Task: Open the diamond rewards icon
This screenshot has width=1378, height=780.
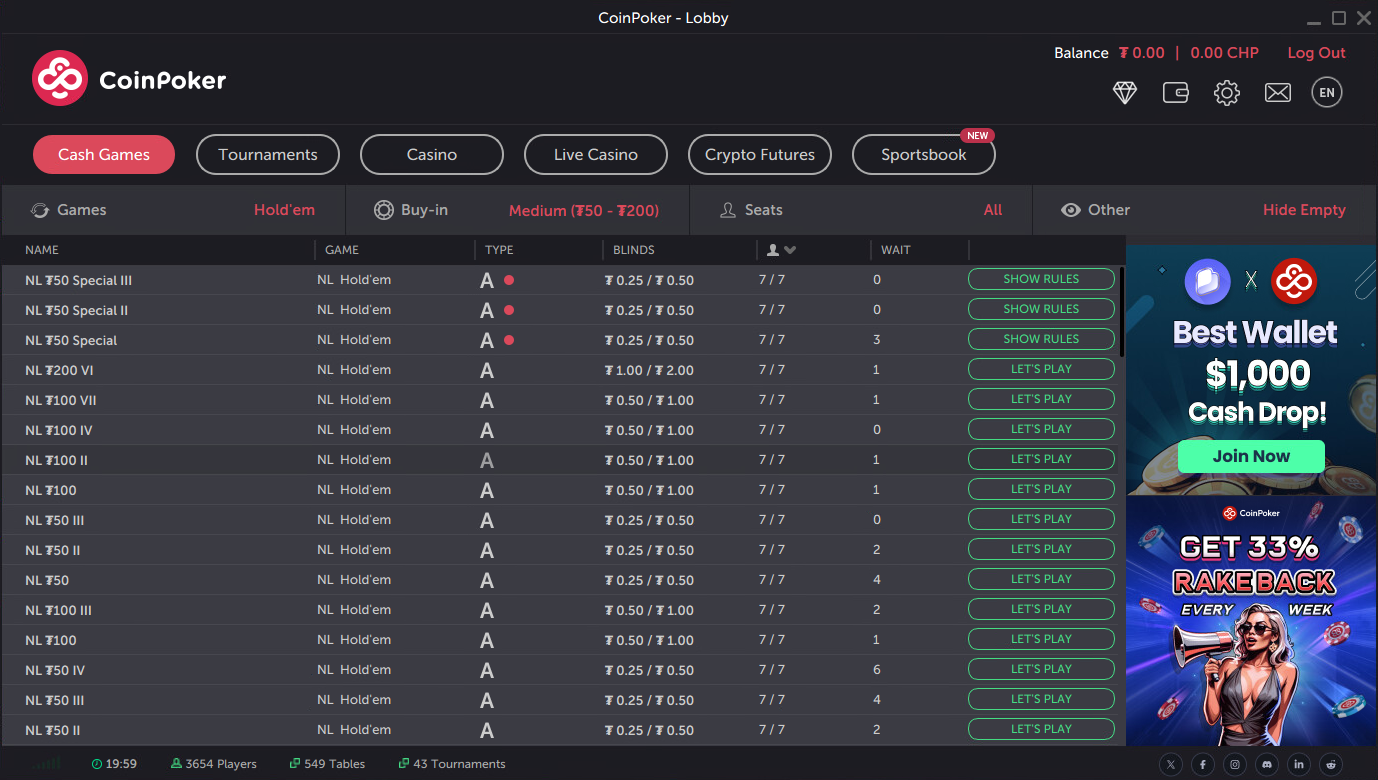Action: (x=1125, y=93)
